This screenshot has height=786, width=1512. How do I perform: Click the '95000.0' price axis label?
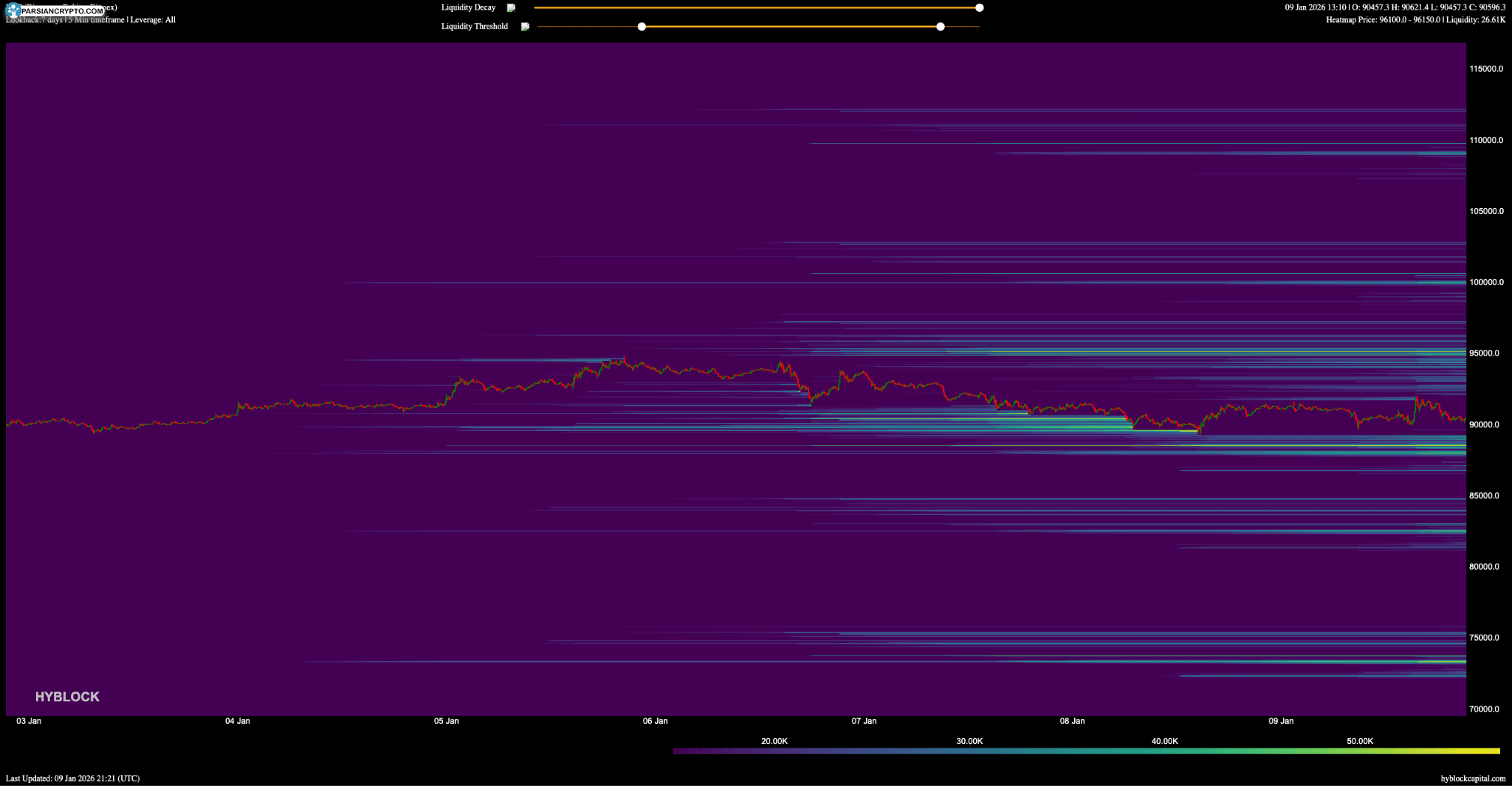pos(1484,353)
